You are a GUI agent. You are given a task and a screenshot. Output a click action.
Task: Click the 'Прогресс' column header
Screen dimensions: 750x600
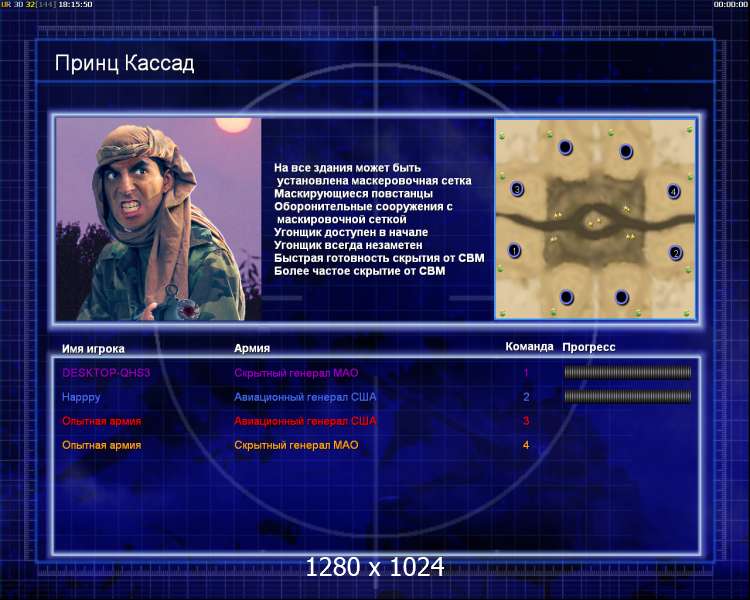[589, 347]
